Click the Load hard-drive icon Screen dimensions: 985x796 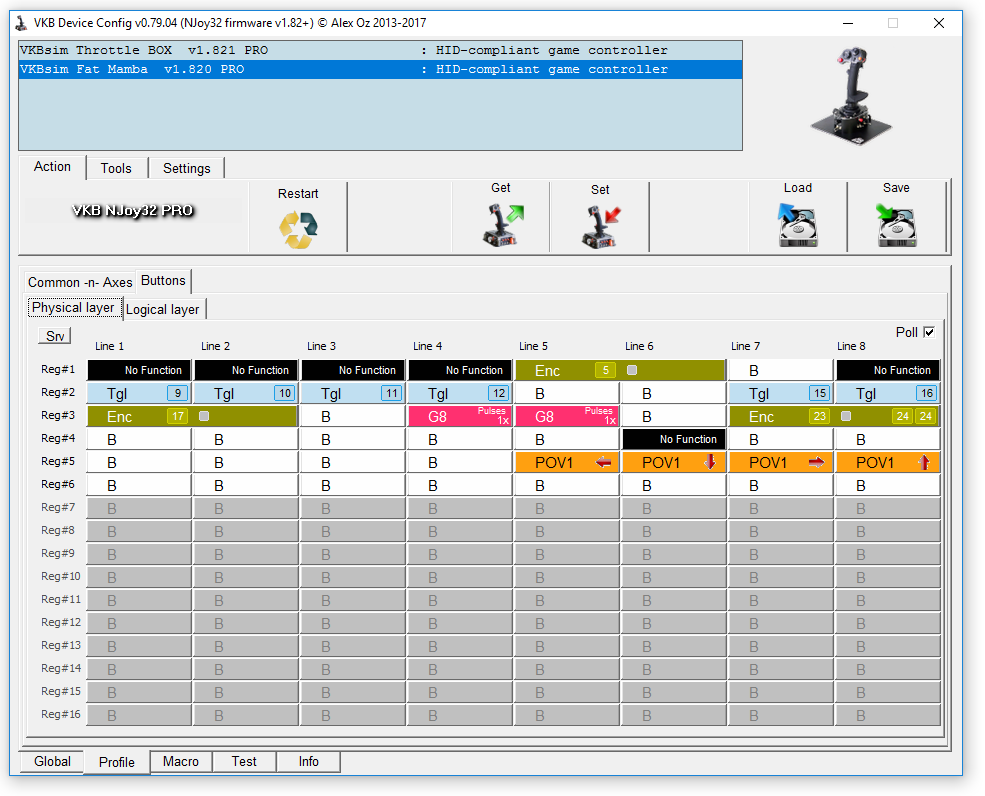click(x=798, y=225)
